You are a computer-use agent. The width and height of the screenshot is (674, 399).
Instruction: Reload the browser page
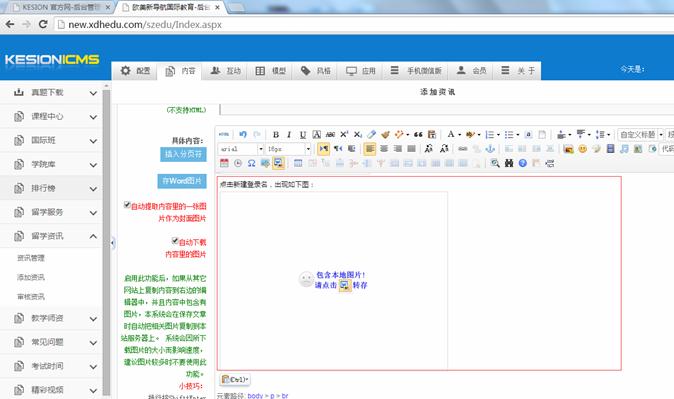point(43,25)
